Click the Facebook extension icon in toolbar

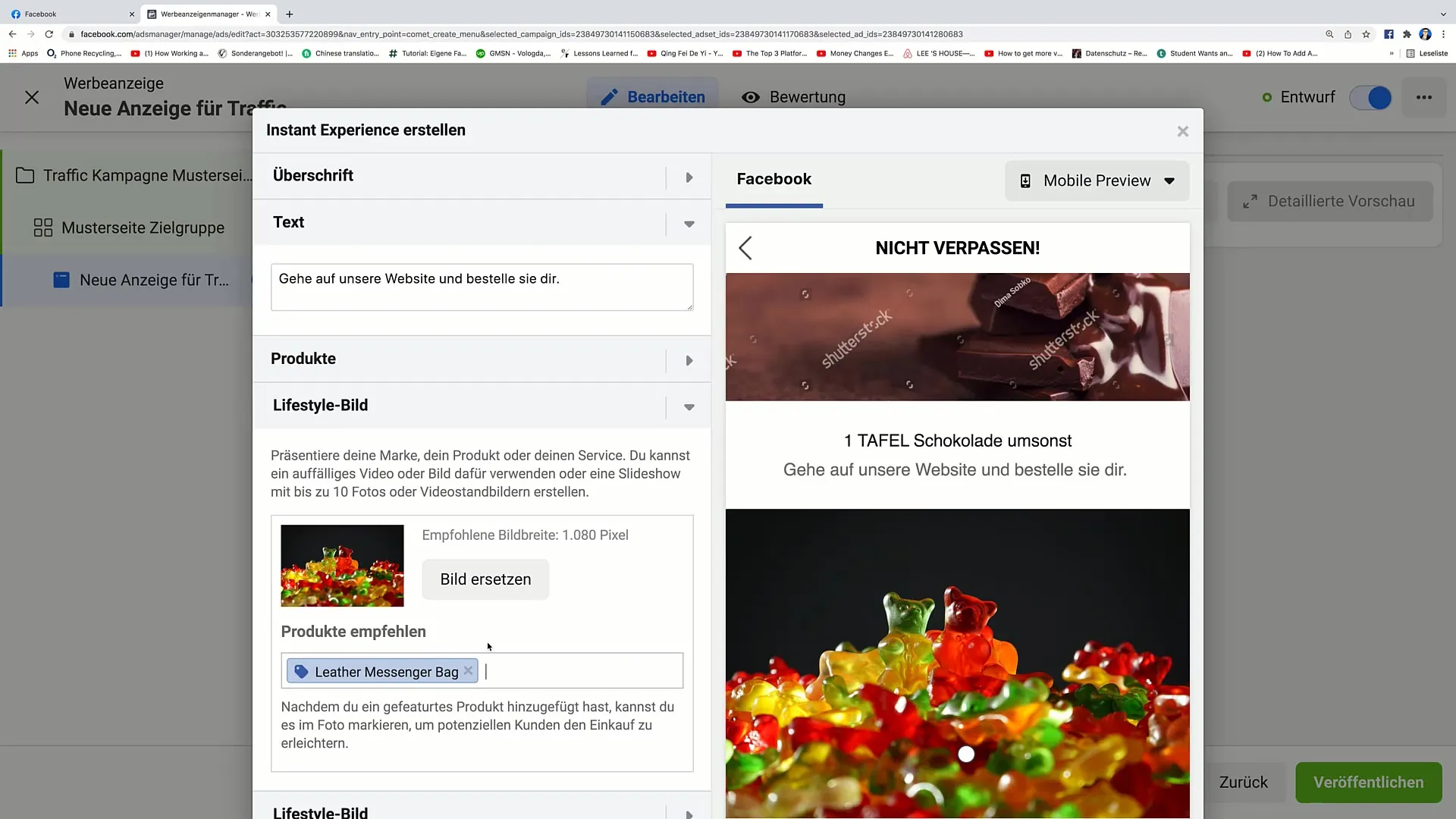1389,34
